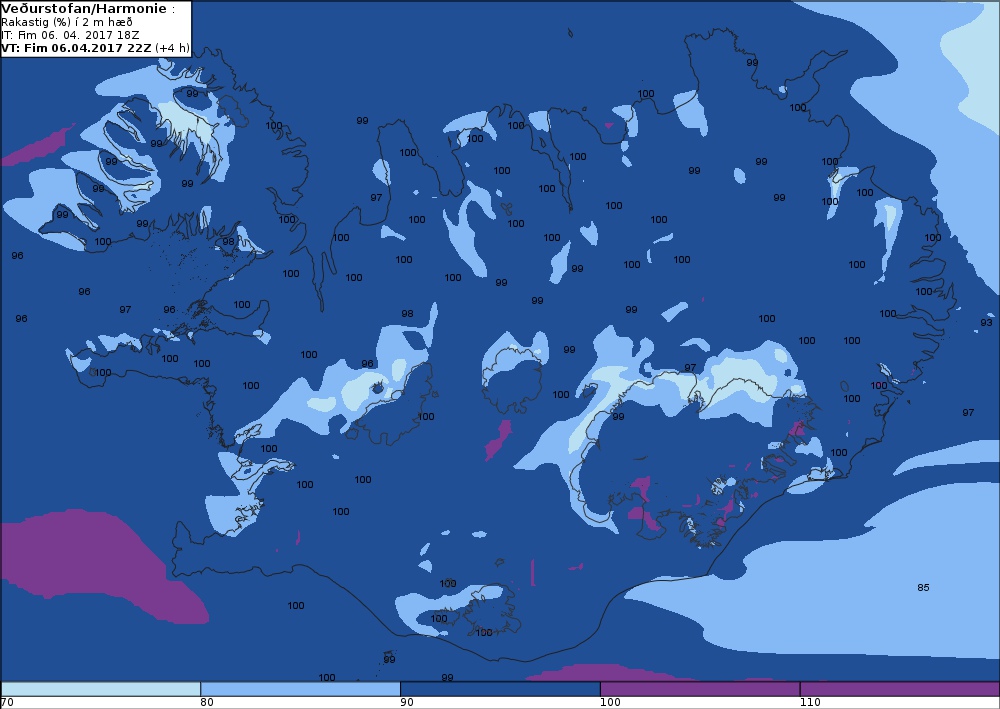Pick the palest legend swatch for 70–80

click(101, 689)
